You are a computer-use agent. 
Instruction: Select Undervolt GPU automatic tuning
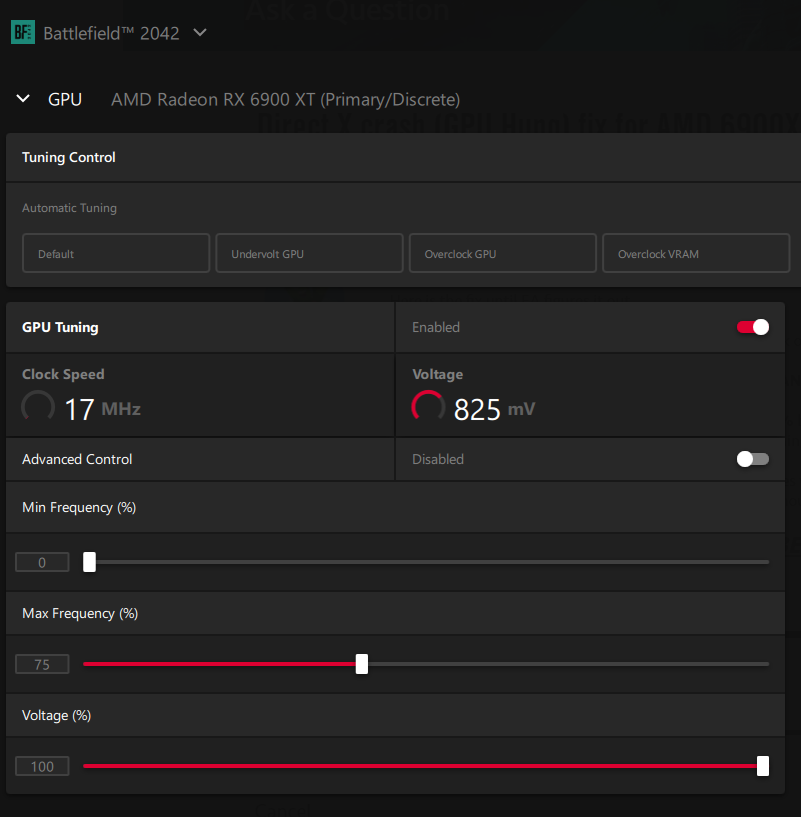[x=309, y=253]
